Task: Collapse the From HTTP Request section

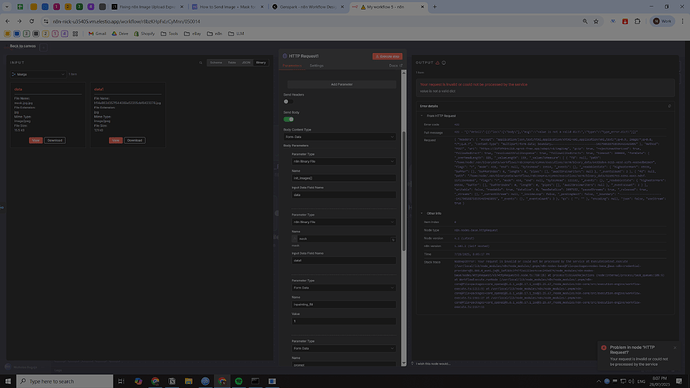Action: click(x=422, y=116)
